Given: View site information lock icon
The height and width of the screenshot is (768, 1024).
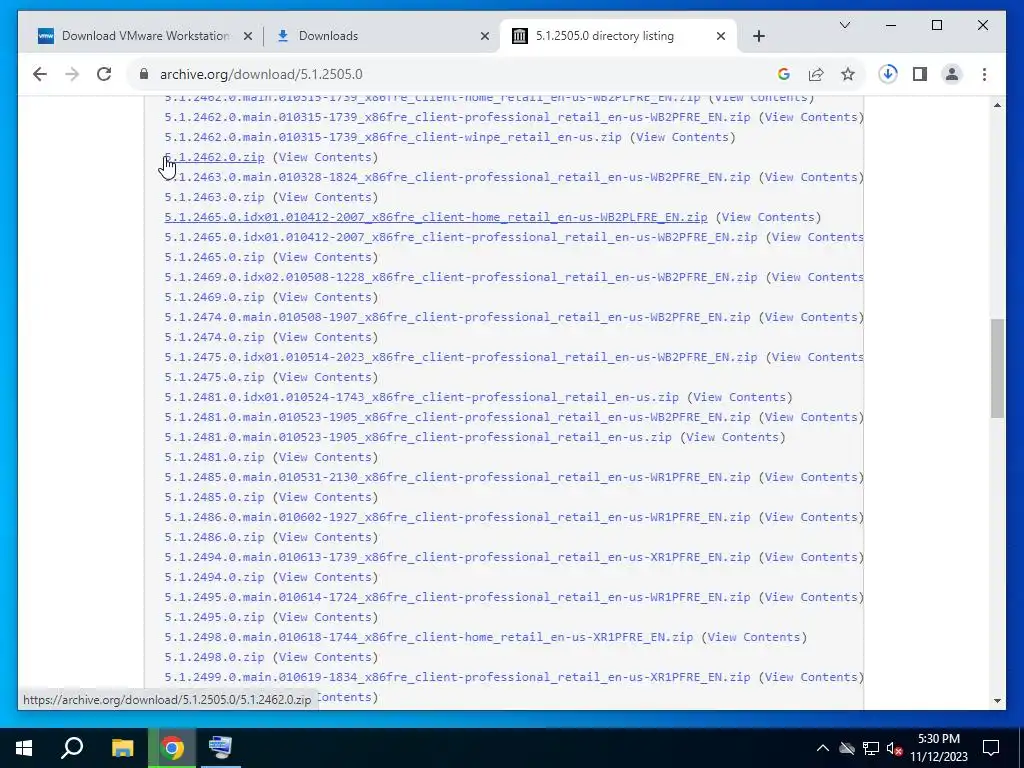Looking at the screenshot, I should click(144, 74).
